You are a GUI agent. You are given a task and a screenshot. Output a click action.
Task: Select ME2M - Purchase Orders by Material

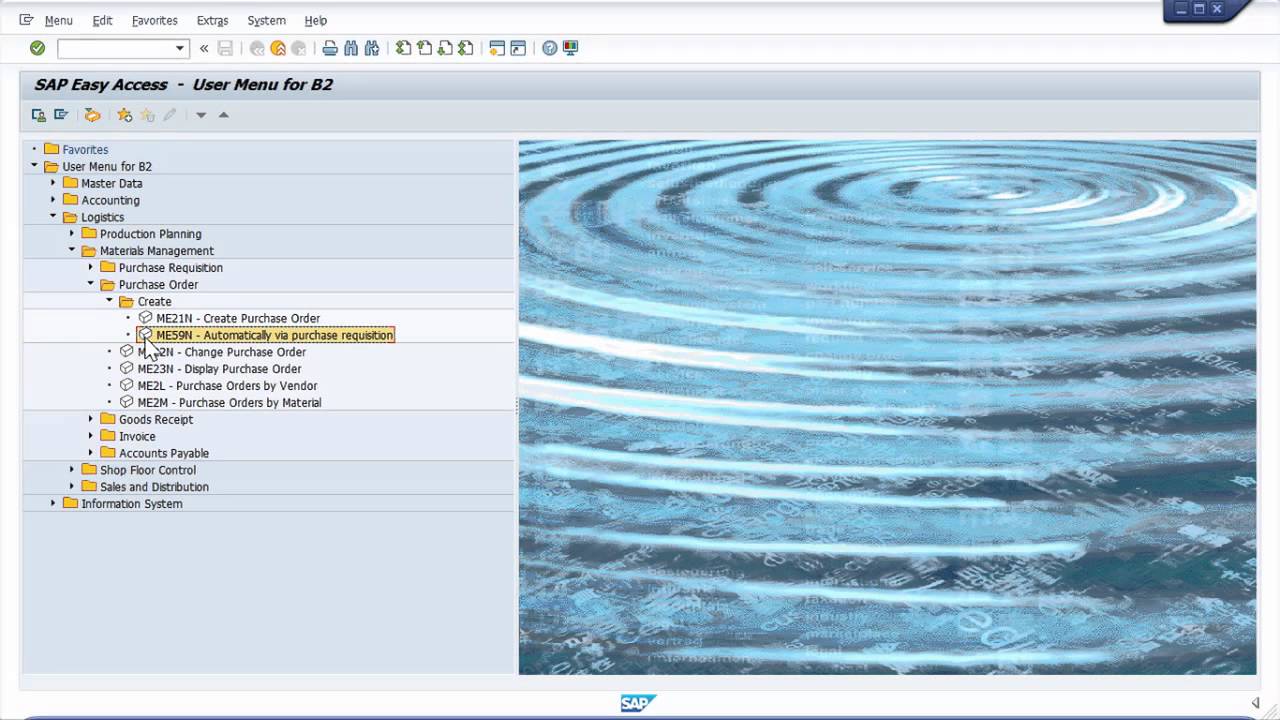click(x=229, y=403)
